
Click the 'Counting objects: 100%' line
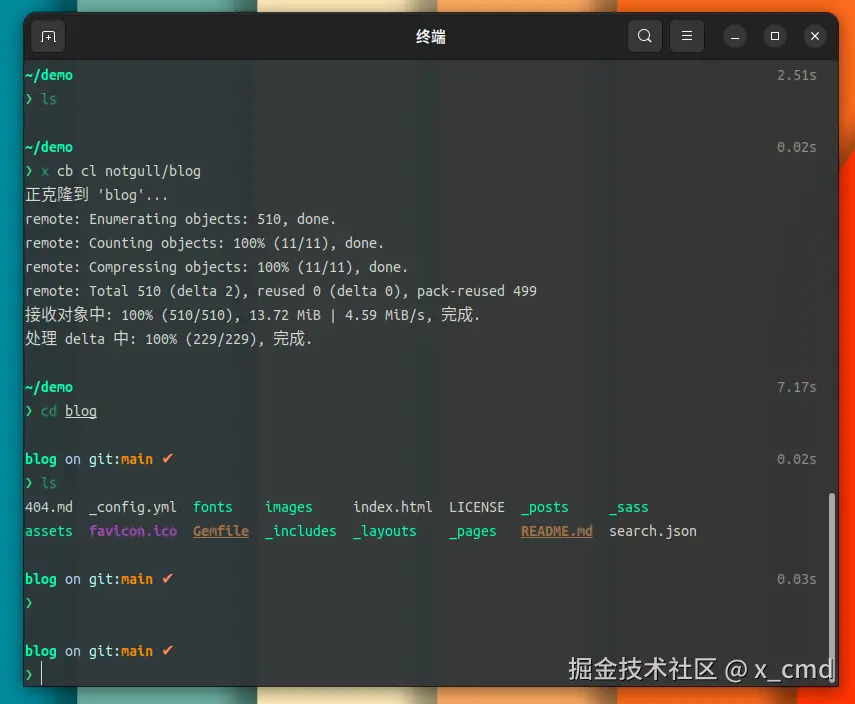click(x=204, y=243)
